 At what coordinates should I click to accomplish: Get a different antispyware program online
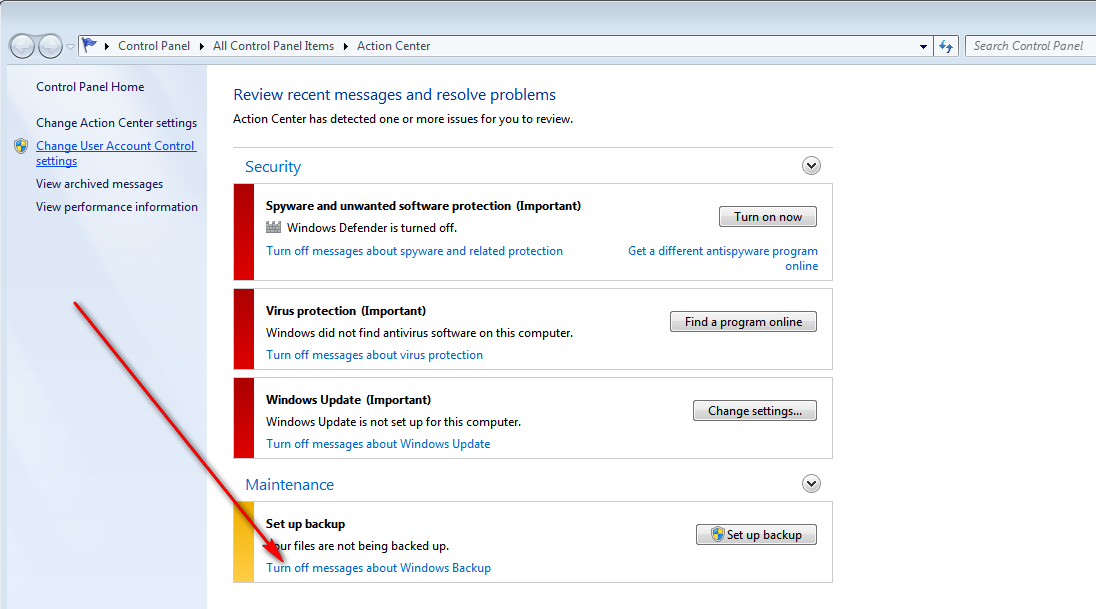pos(723,258)
